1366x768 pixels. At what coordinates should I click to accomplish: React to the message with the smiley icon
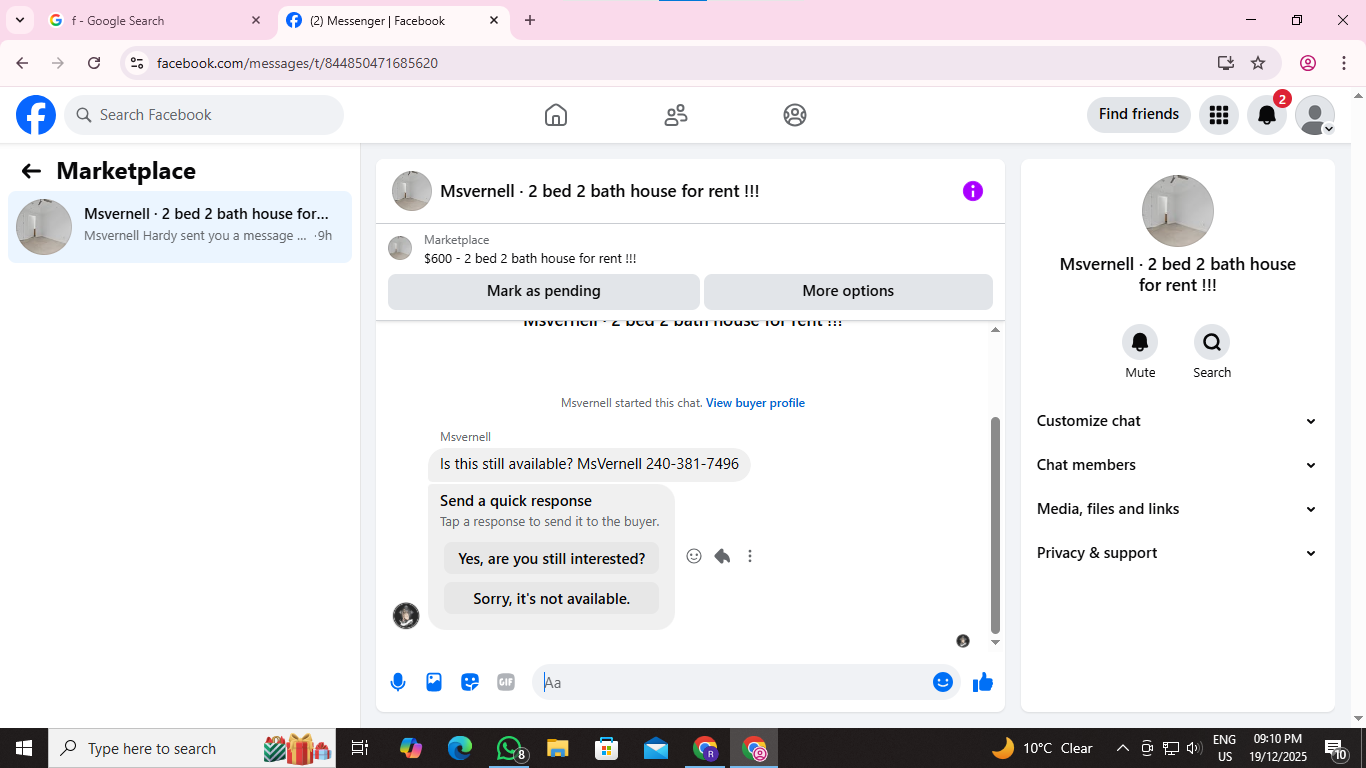694,556
